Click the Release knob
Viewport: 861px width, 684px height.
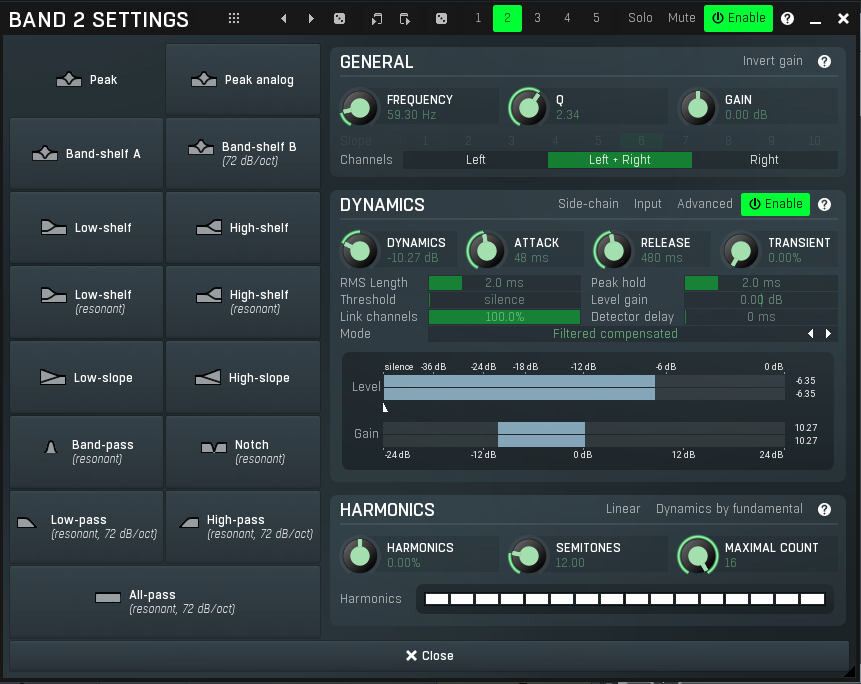tap(613, 250)
